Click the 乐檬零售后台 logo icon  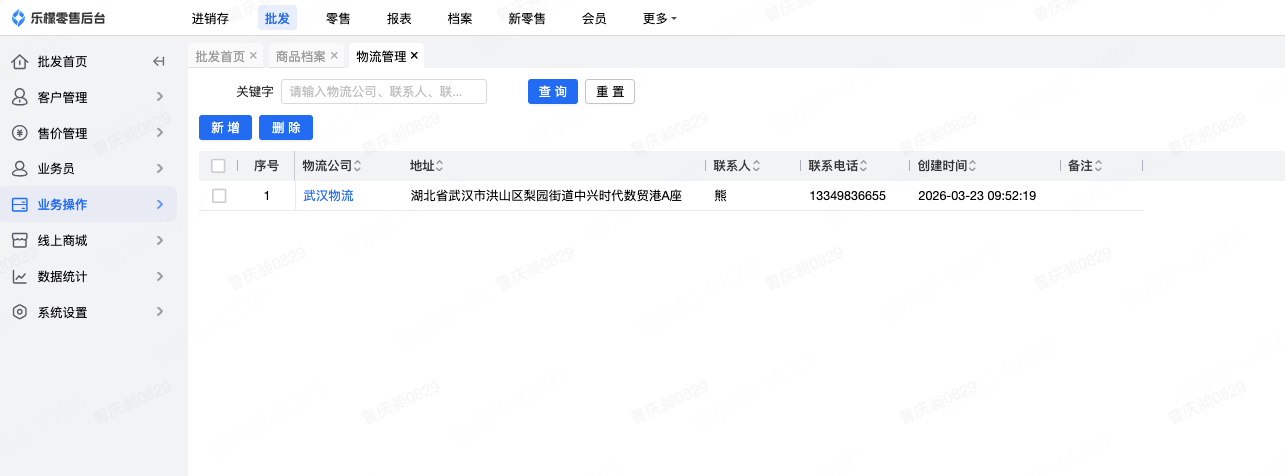(x=18, y=18)
